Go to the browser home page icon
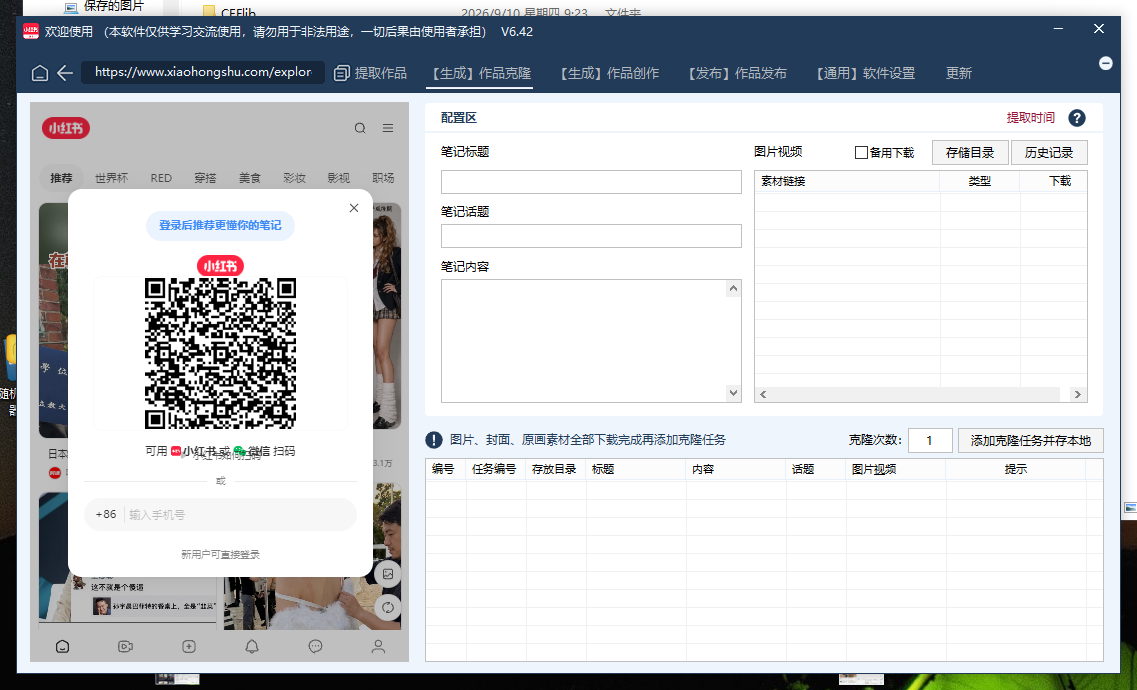Screen dimensions: 1137x690 click(40, 73)
